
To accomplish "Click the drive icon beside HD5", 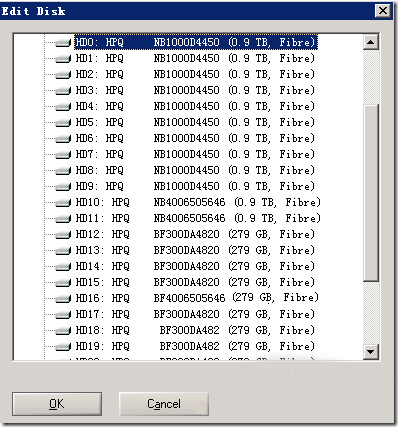I will coord(63,122).
